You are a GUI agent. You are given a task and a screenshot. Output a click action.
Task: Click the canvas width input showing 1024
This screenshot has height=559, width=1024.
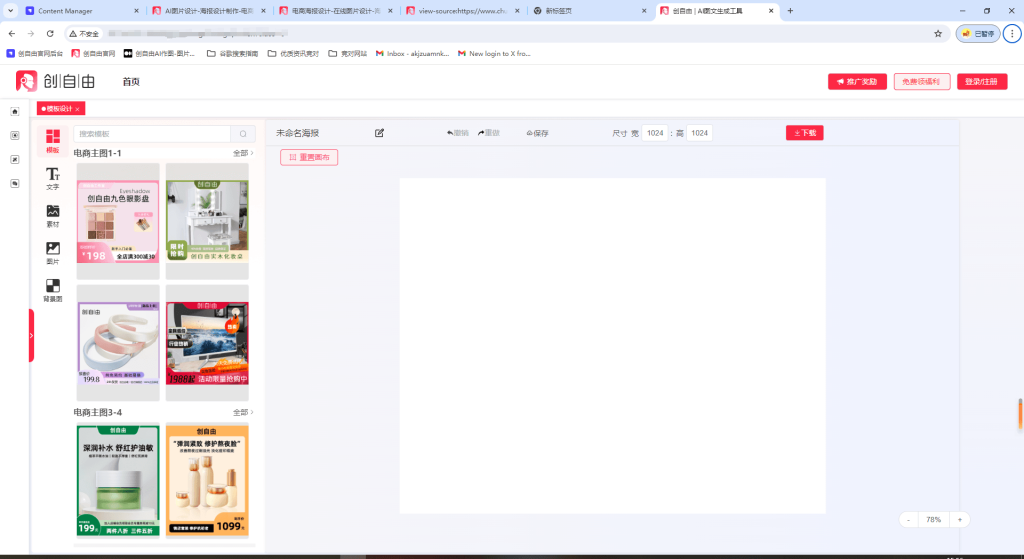point(654,133)
